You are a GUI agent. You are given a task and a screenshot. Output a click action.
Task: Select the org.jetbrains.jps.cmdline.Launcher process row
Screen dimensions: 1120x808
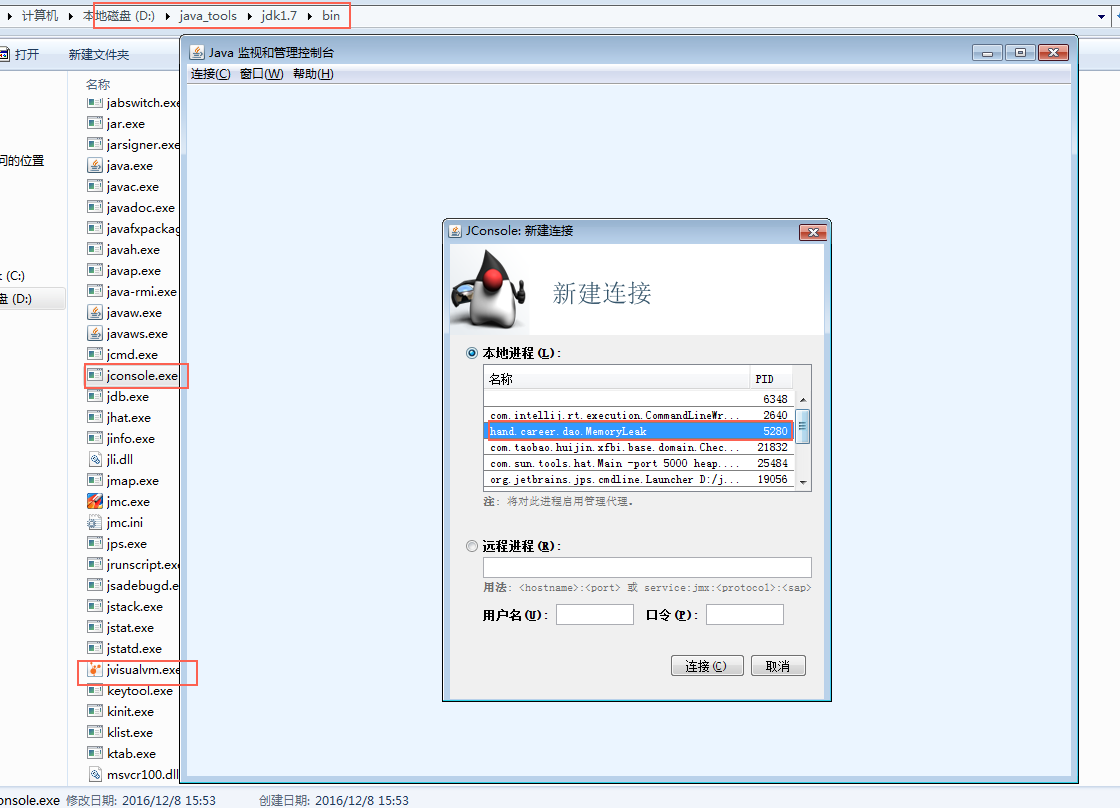pyautogui.click(x=639, y=479)
